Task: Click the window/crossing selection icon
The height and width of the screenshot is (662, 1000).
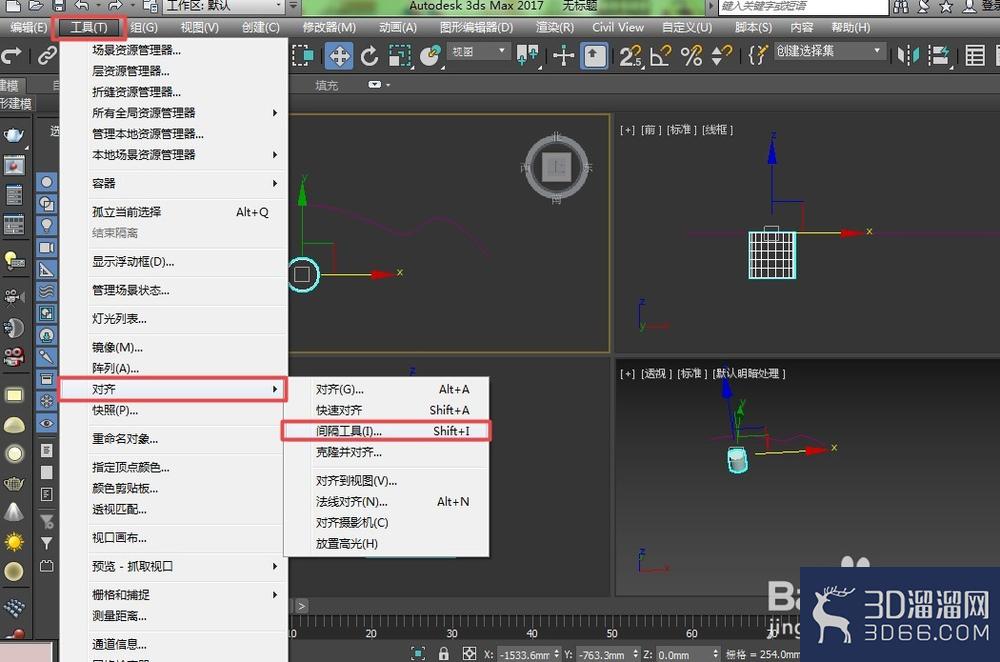Action: (x=303, y=56)
